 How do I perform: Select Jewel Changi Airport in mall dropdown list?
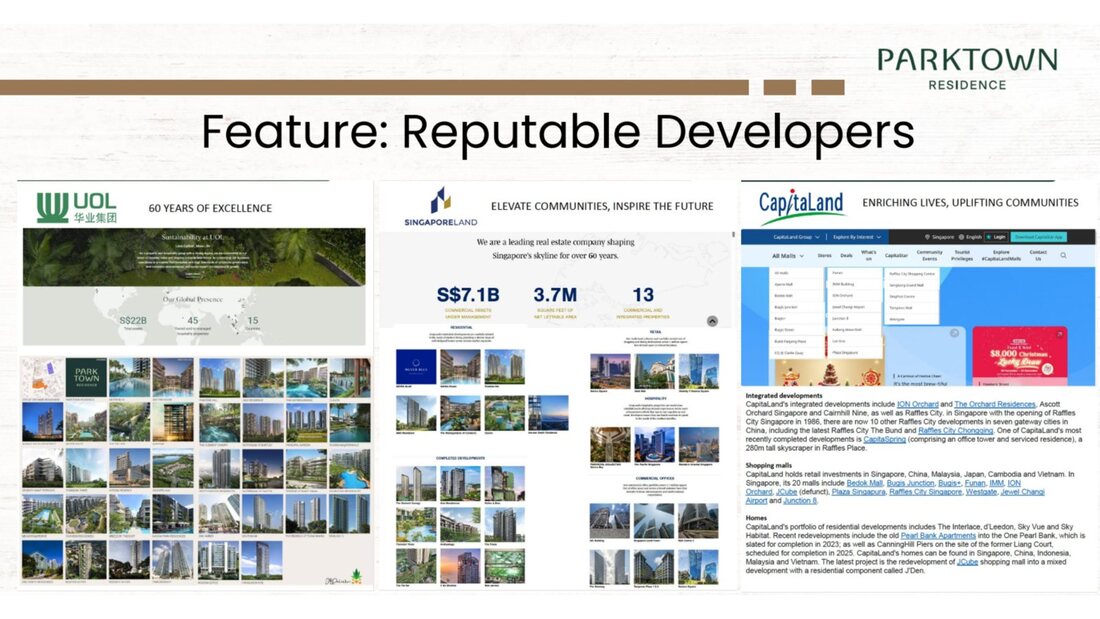(848, 307)
